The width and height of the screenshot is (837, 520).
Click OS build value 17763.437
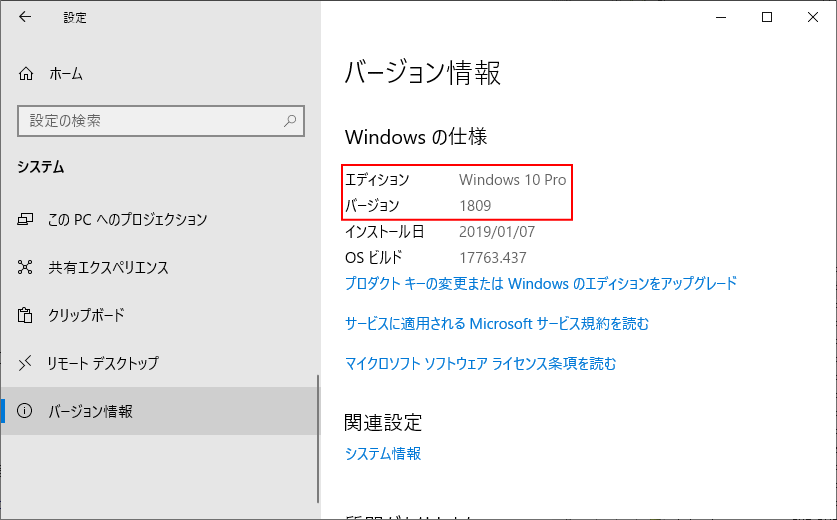493,258
